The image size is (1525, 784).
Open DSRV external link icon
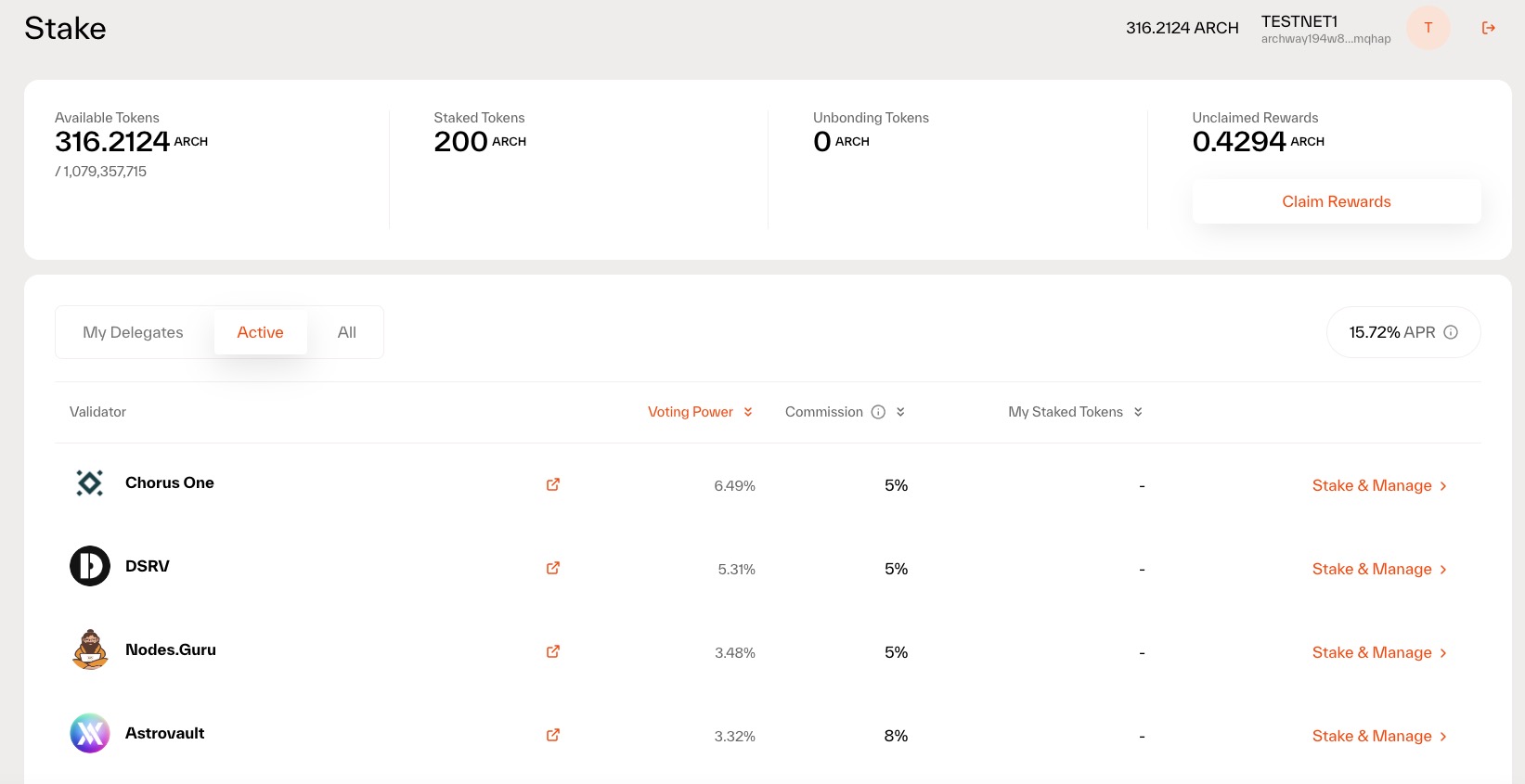(x=553, y=568)
